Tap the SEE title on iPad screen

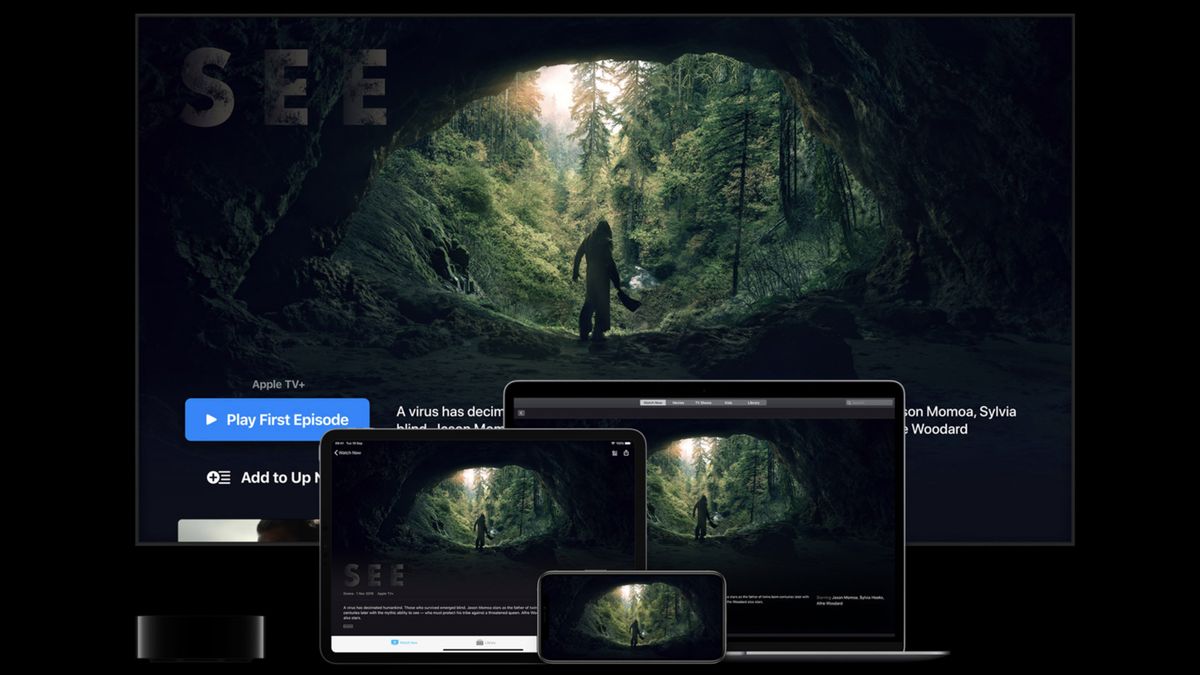pyautogui.click(x=374, y=576)
